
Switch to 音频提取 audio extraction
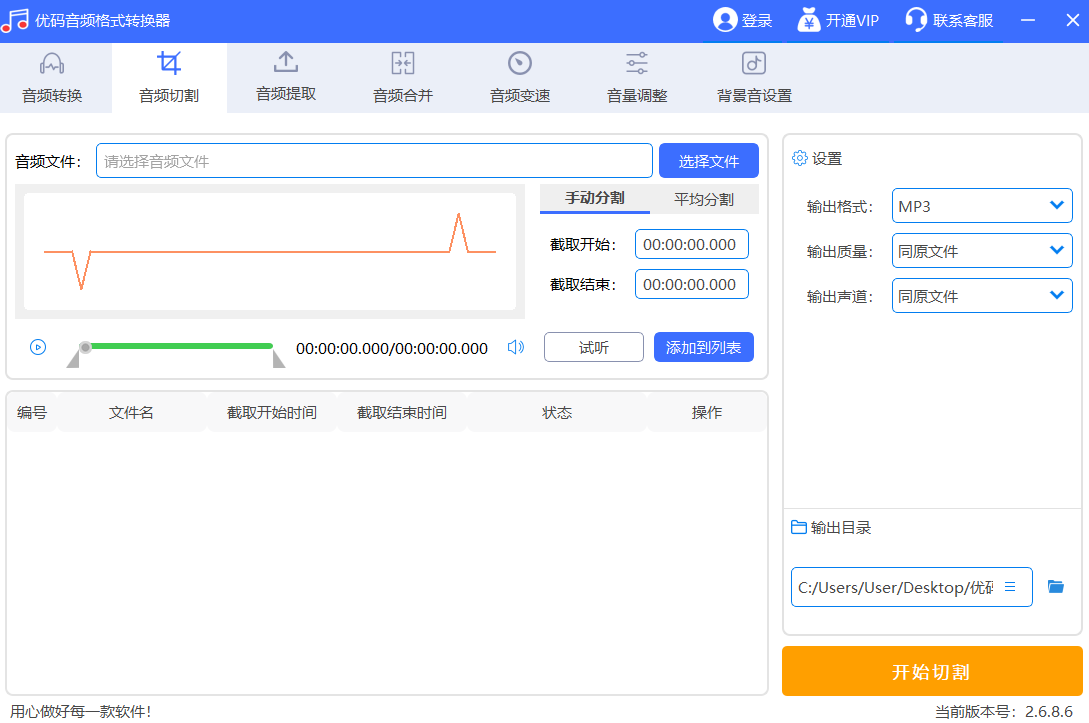click(286, 78)
